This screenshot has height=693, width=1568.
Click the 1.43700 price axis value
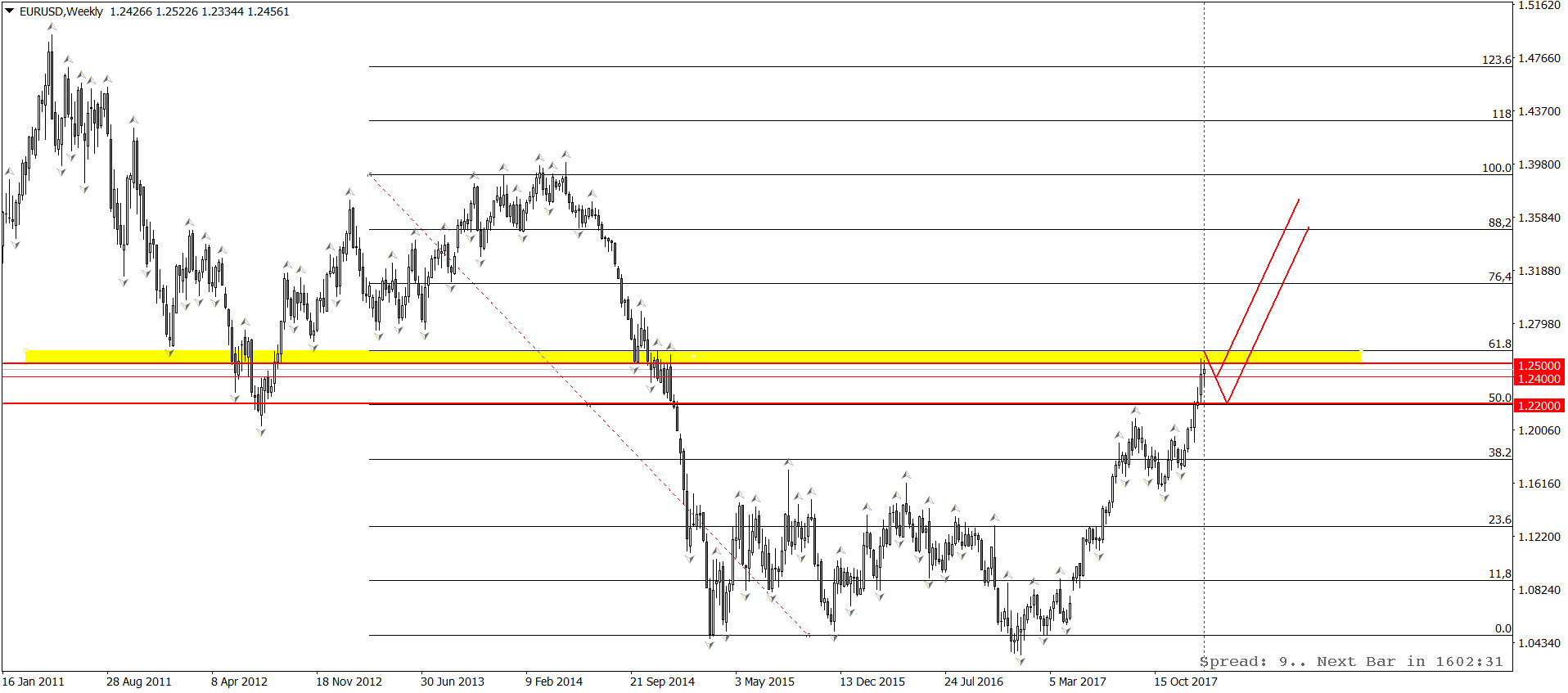pos(1539,111)
